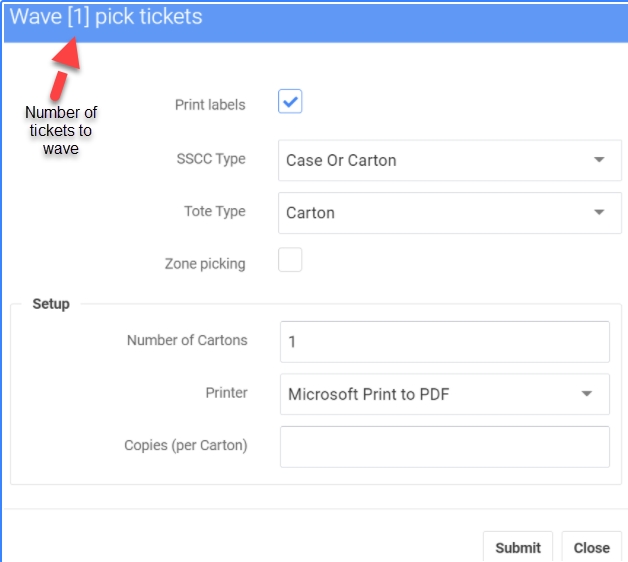Click the Tote Type label

coord(215,211)
